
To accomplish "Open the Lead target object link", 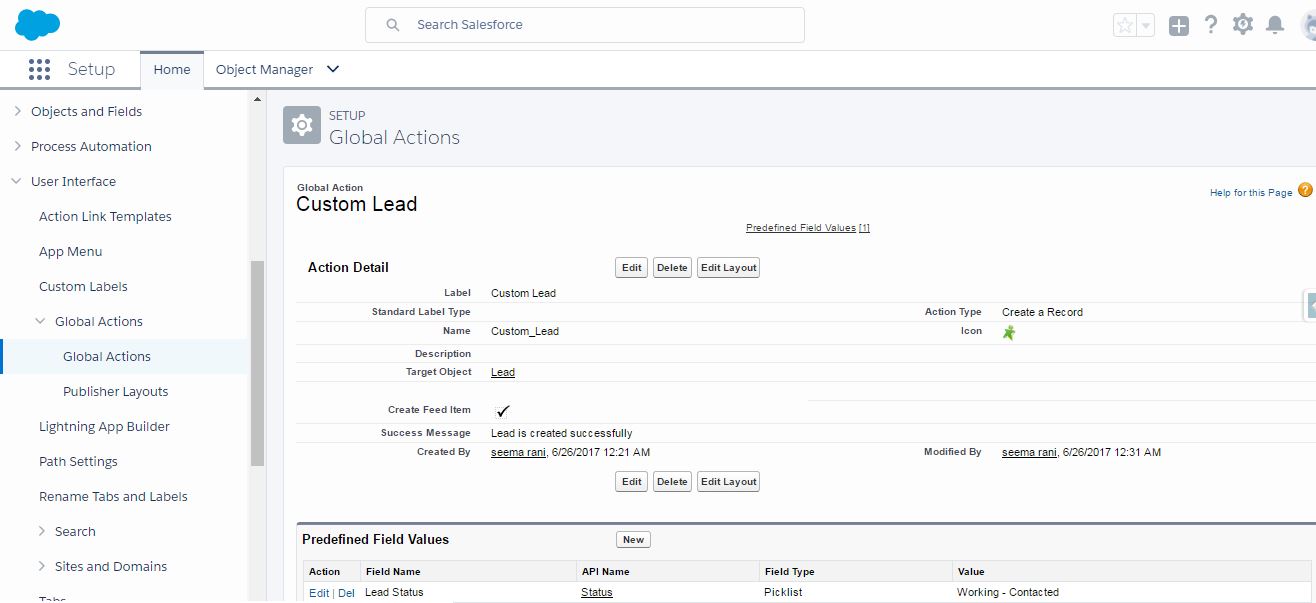I will pyautogui.click(x=502, y=372).
